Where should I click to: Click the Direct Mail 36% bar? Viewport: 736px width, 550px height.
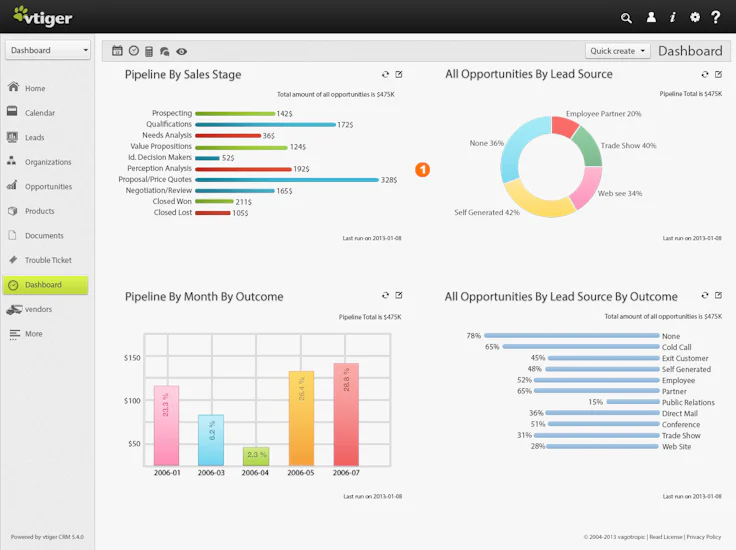(x=602, y=413)
